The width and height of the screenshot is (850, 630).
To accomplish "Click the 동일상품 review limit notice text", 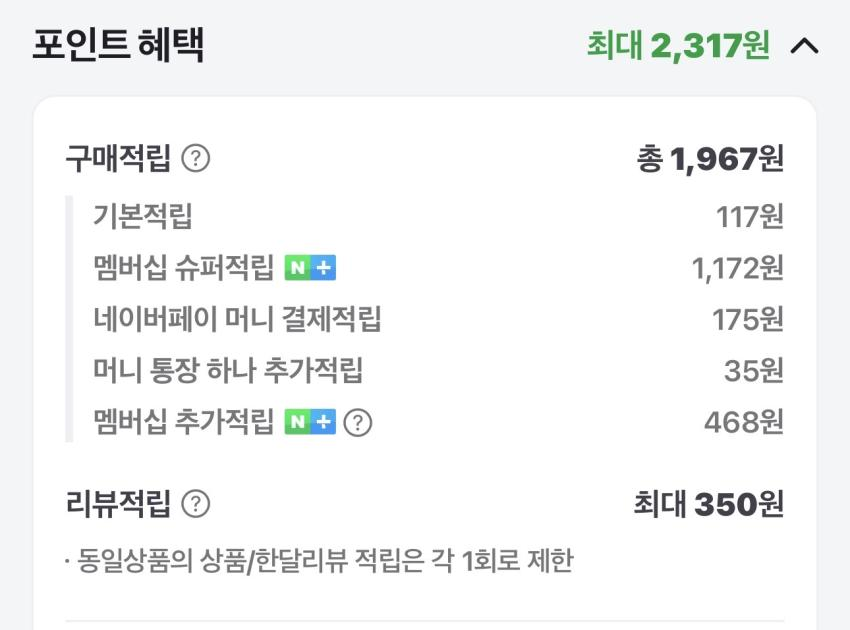I will click(320, 561).
